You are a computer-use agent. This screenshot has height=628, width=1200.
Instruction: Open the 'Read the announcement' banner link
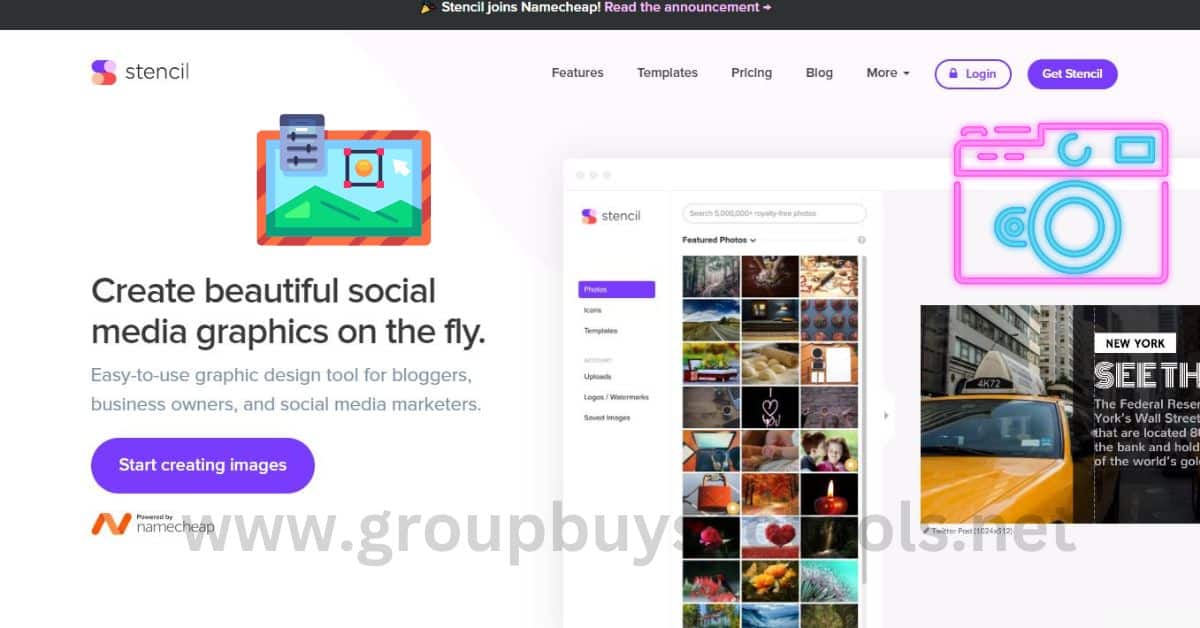[x=687, y=7]
